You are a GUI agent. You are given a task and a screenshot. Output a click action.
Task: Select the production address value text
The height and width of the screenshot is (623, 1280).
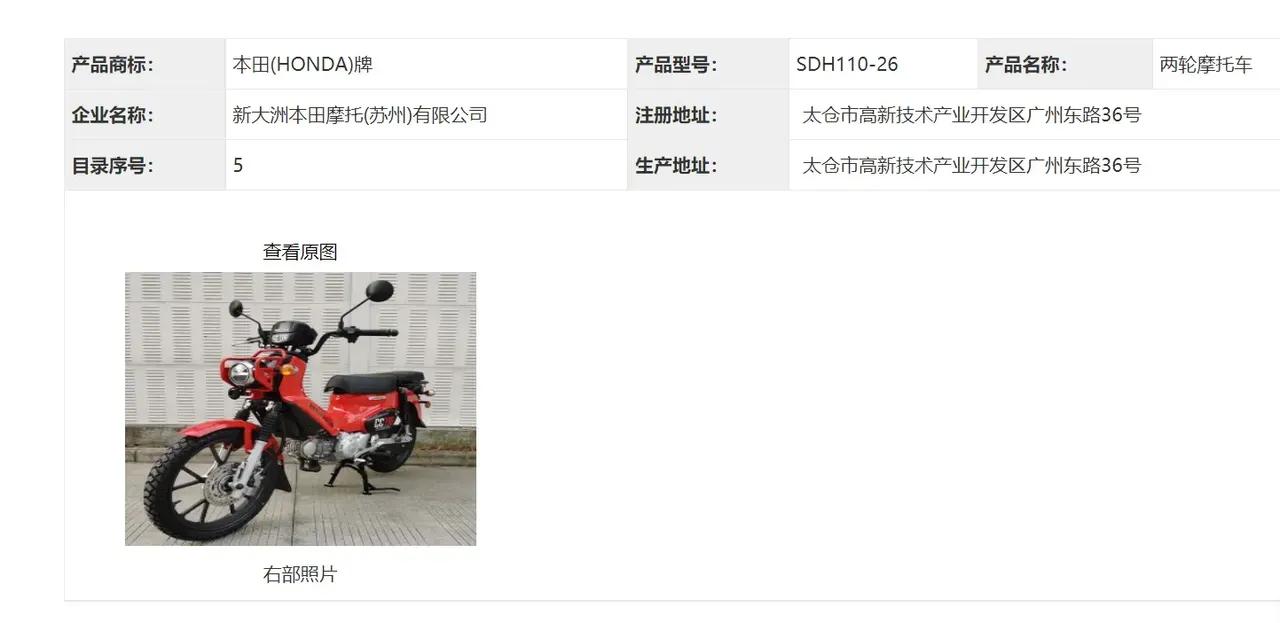pos(971,165)
